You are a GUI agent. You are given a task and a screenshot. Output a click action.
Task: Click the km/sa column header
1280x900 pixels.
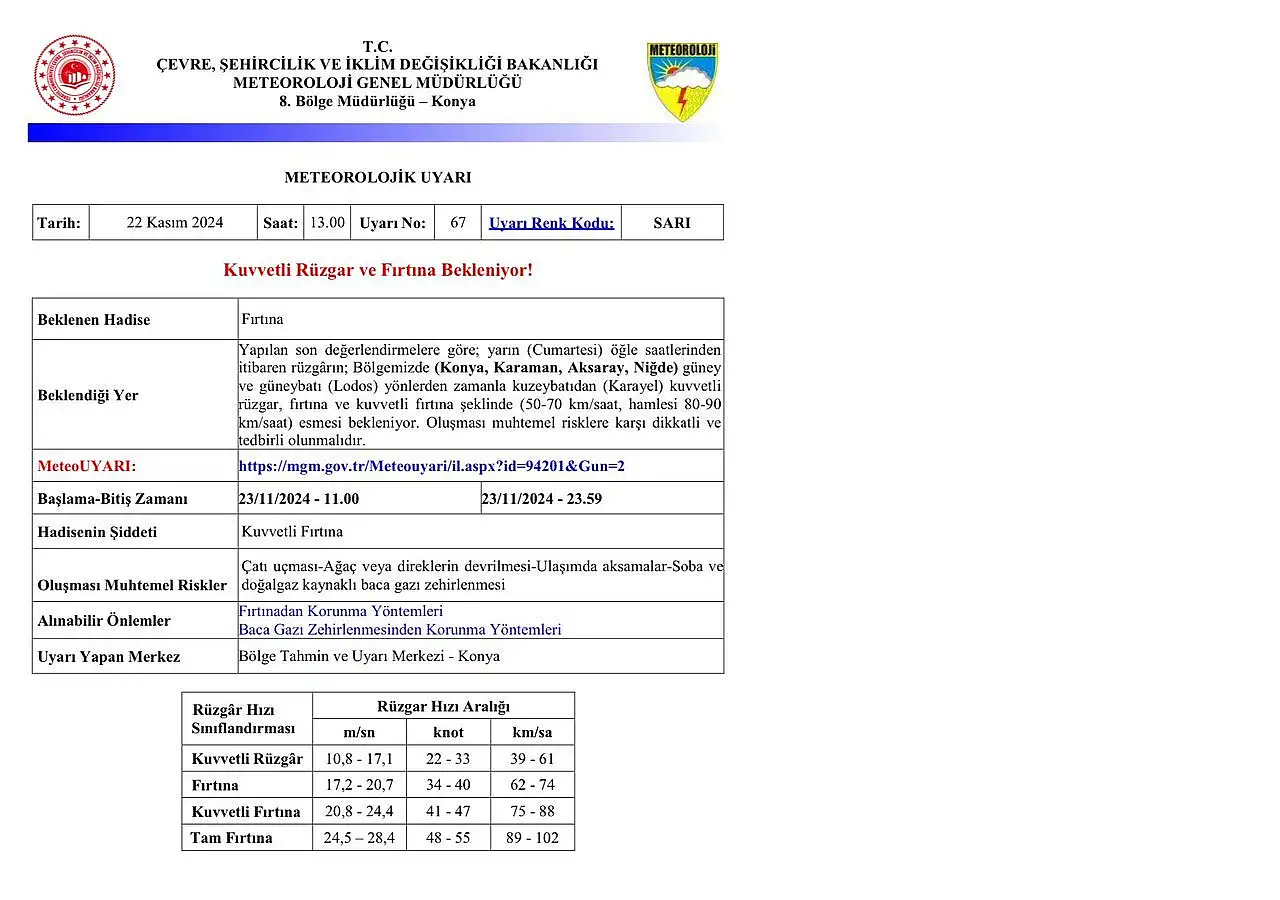tap(532, 732)
